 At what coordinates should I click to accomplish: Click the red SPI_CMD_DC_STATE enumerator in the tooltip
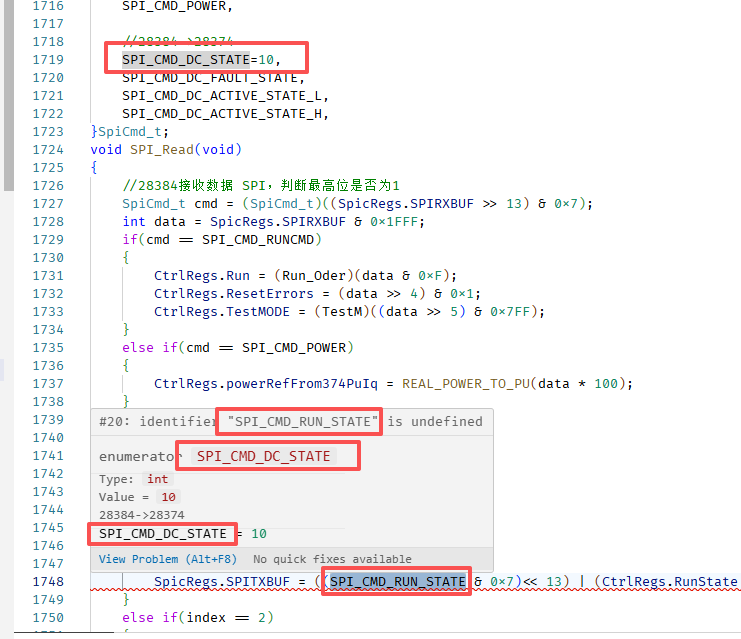click(x=264, y=457)
